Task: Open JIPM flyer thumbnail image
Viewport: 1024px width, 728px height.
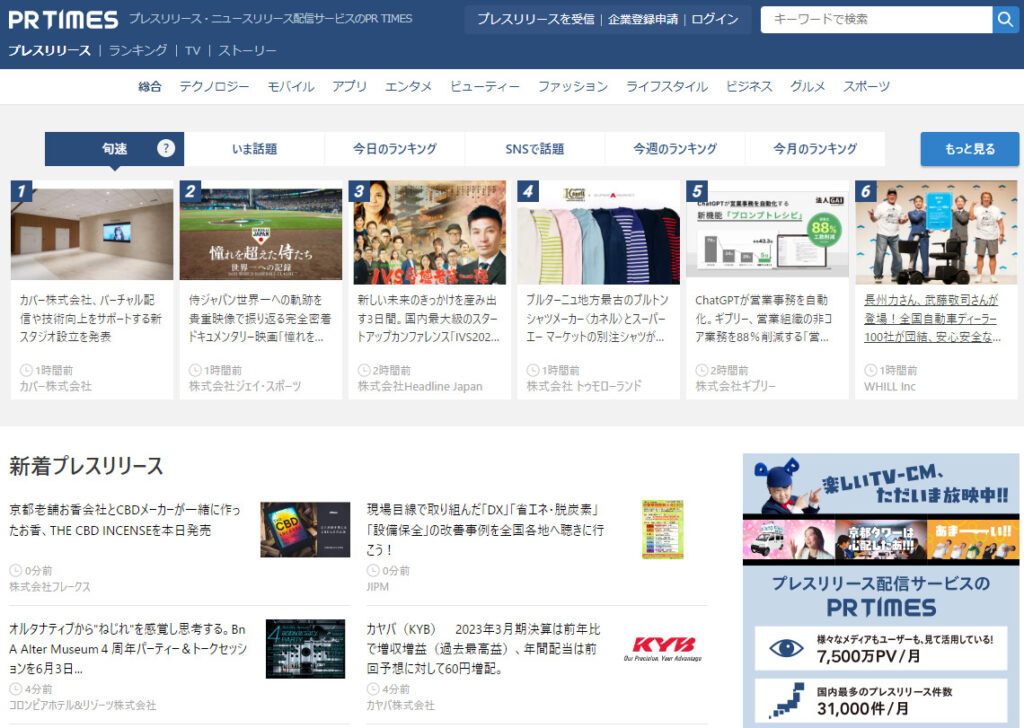Action: point(662,530)
